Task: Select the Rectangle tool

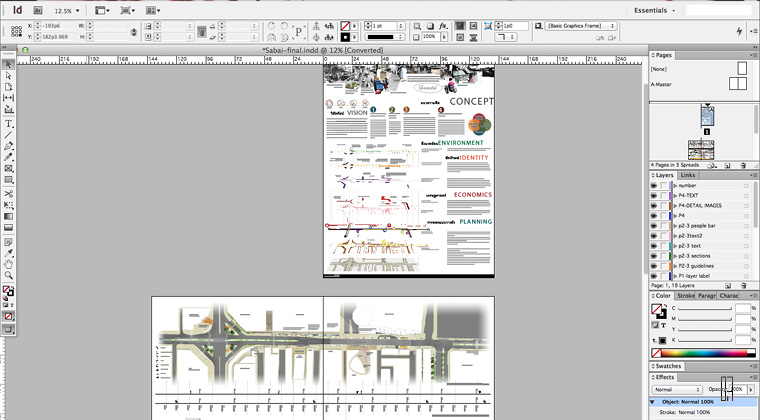Action: tap(8, 179)
